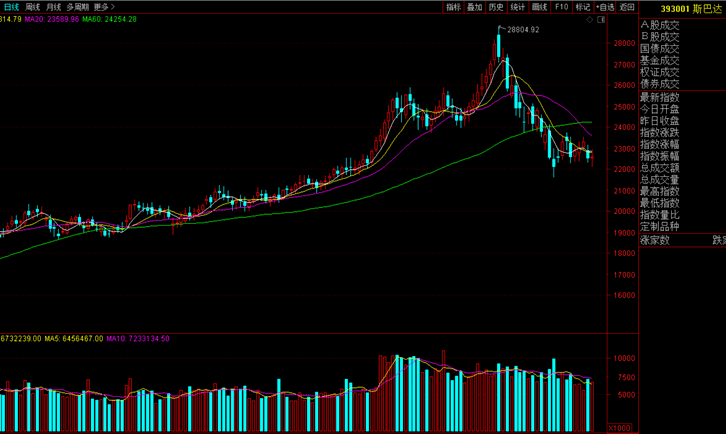Open the 多周期 multi-period view
Image resolution: width=726 pixels, height=434 pixels.
[77, 7]
